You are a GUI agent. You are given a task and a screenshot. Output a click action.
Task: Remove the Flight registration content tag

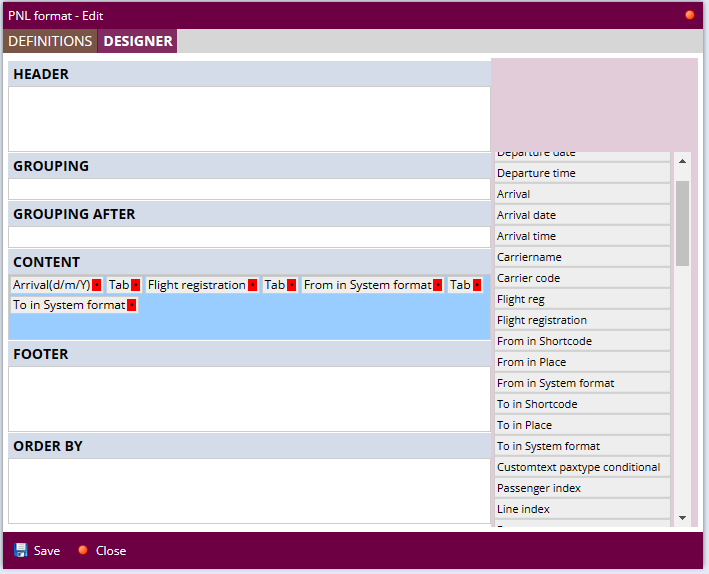[253, 285]
